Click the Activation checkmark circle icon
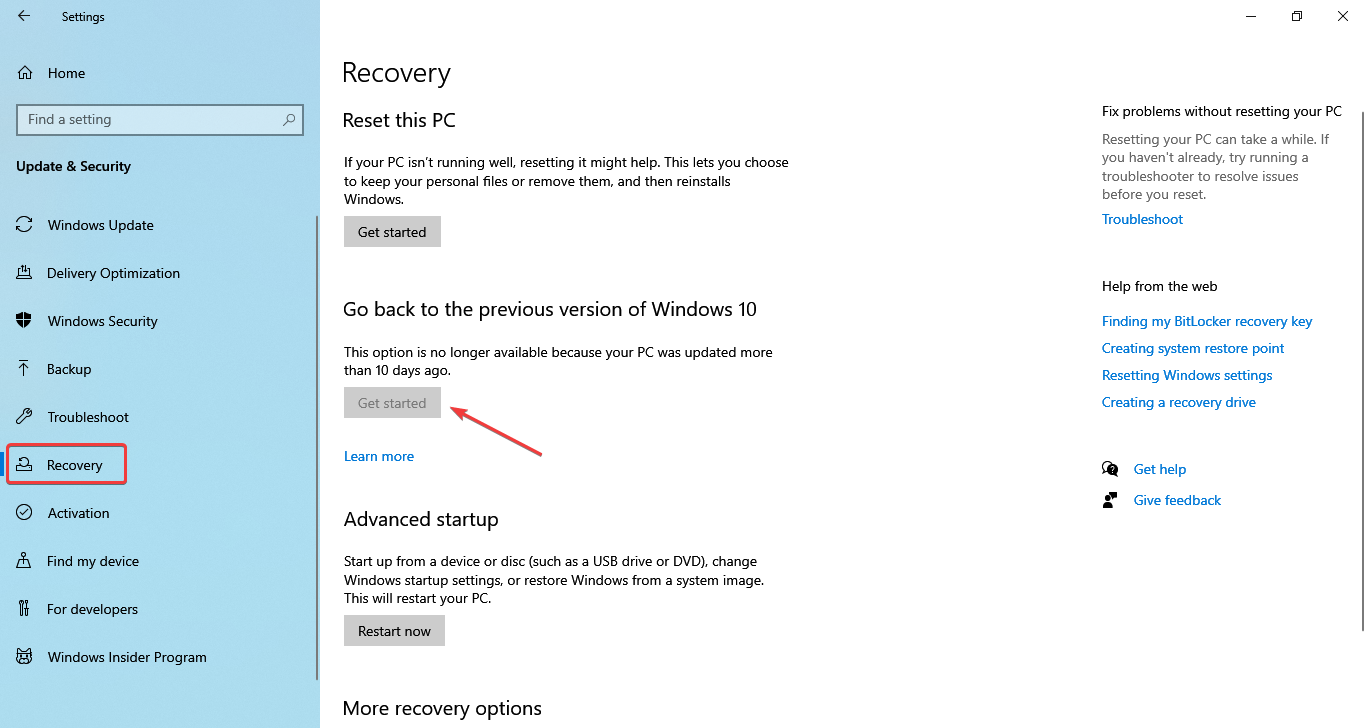The image size is (1366, 728). coord(25,513)
